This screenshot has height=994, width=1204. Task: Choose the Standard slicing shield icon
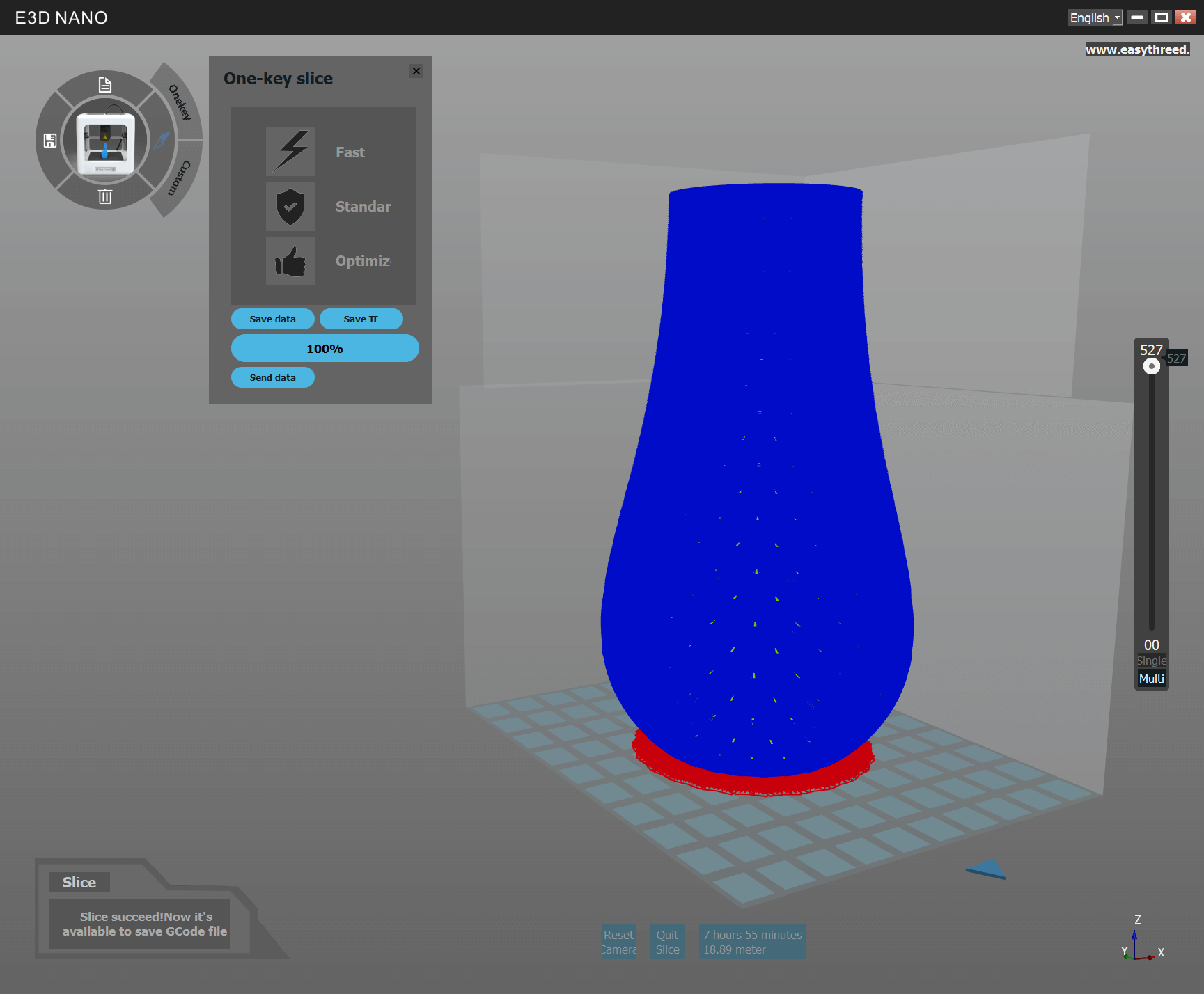(x=290, y=206)
